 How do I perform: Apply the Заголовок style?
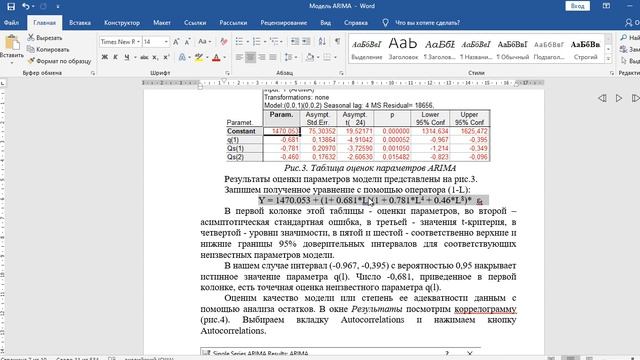tap(403, 48)
